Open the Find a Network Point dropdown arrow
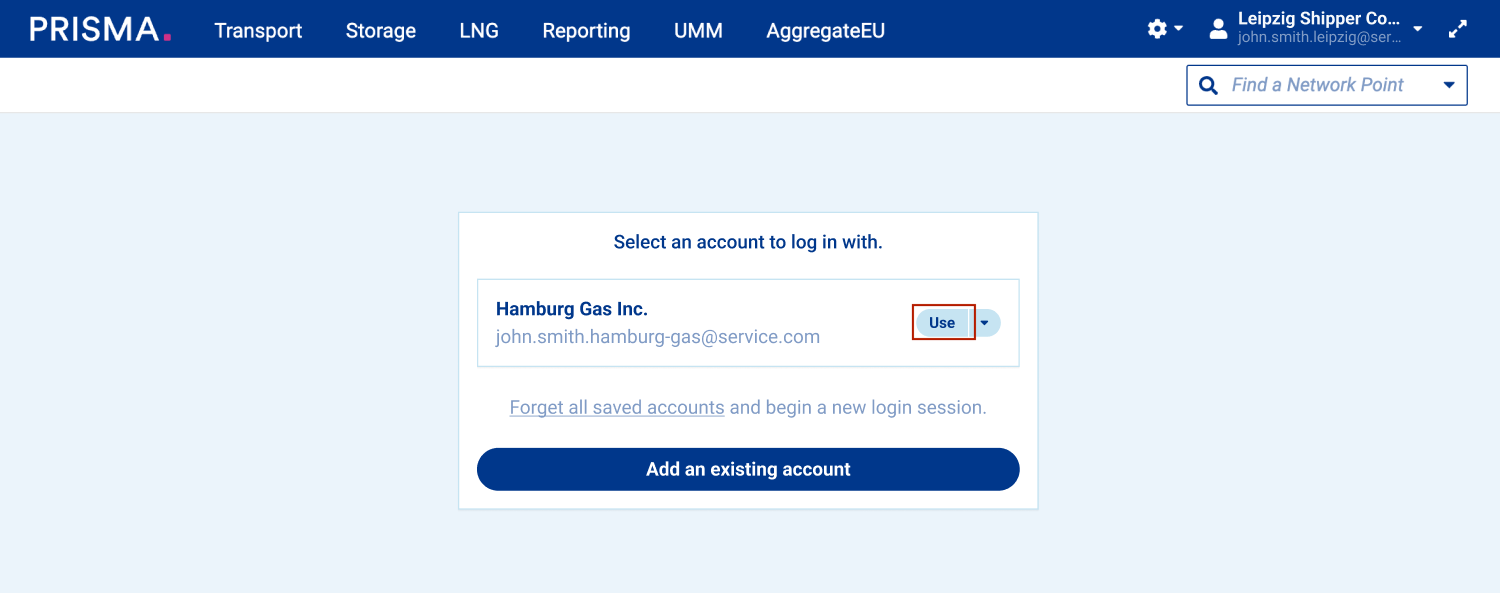The height and width of the screenshot is (593, 1500). tap(1449, 86)
